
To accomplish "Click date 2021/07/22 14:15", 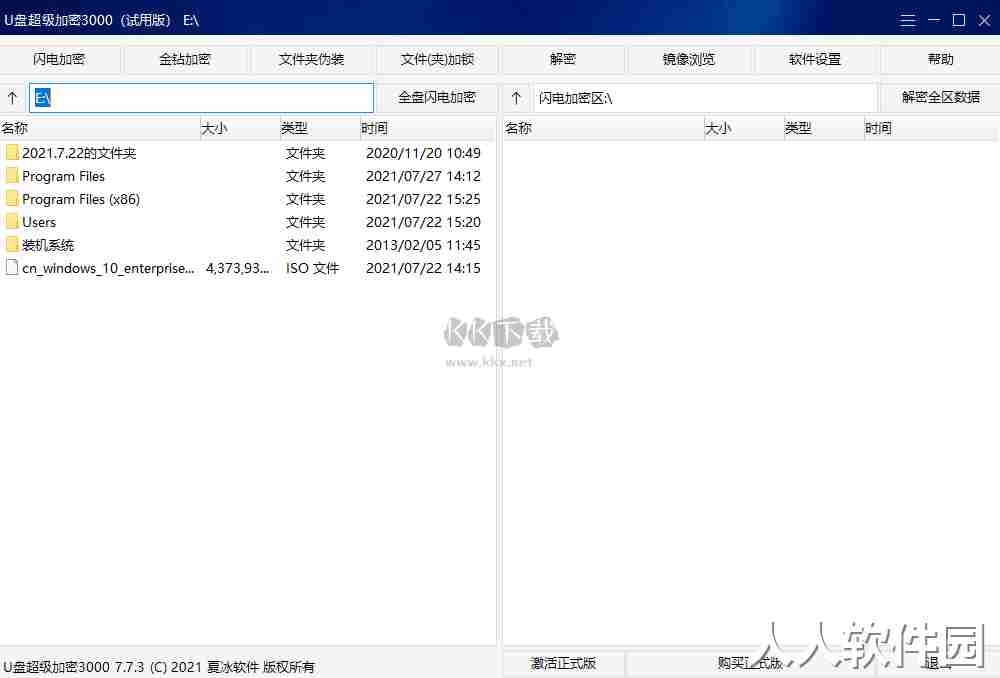I will pos(423,268).
